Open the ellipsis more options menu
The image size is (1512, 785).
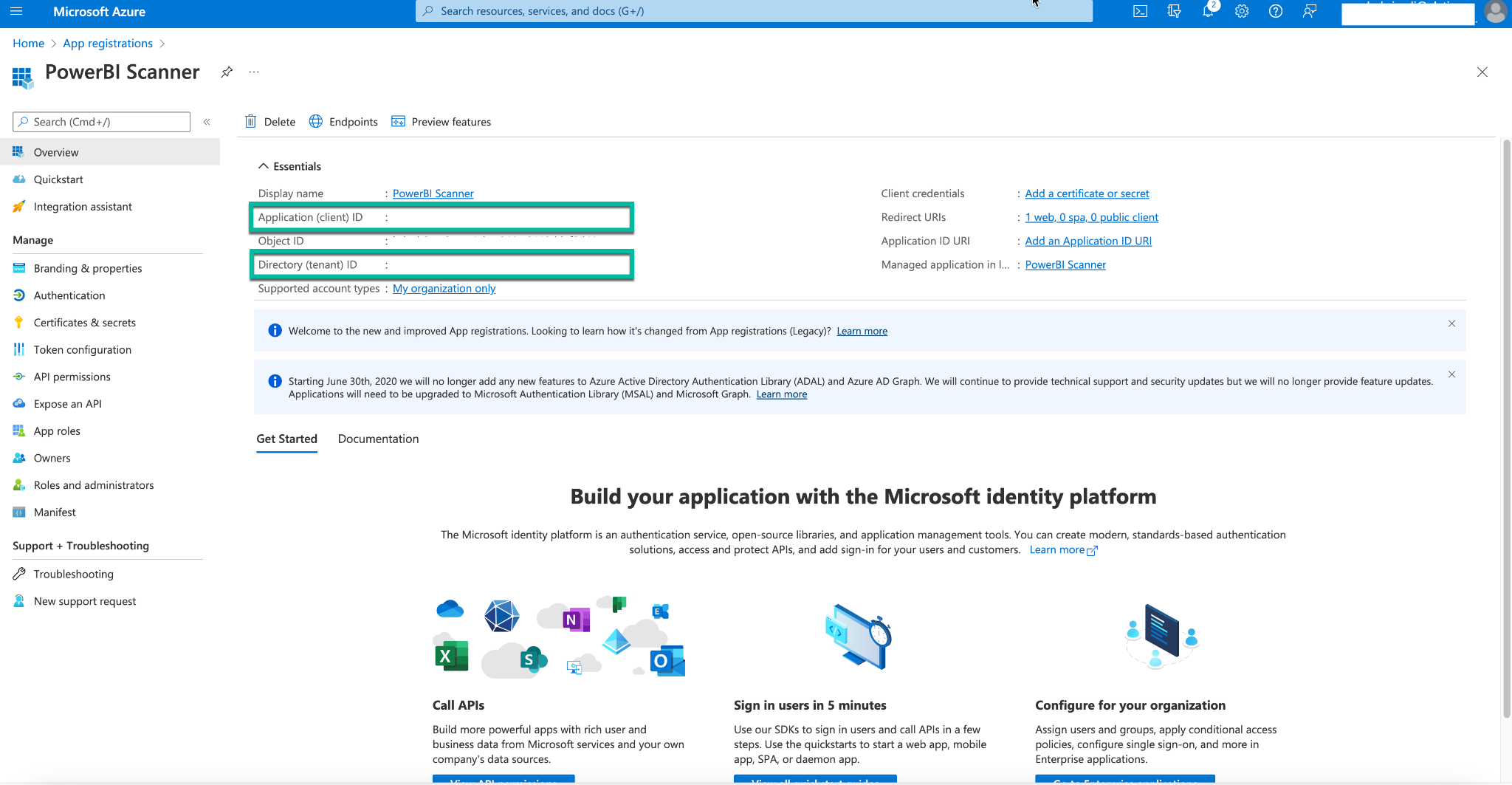pyautogui.click(x=254, y=72)
